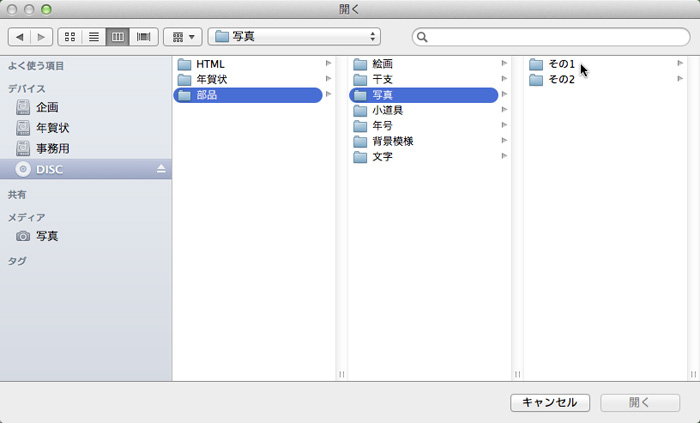The width and height of the screenshot is (700, 423).
Task: Go back to previous folder
Action: [19, 37]
